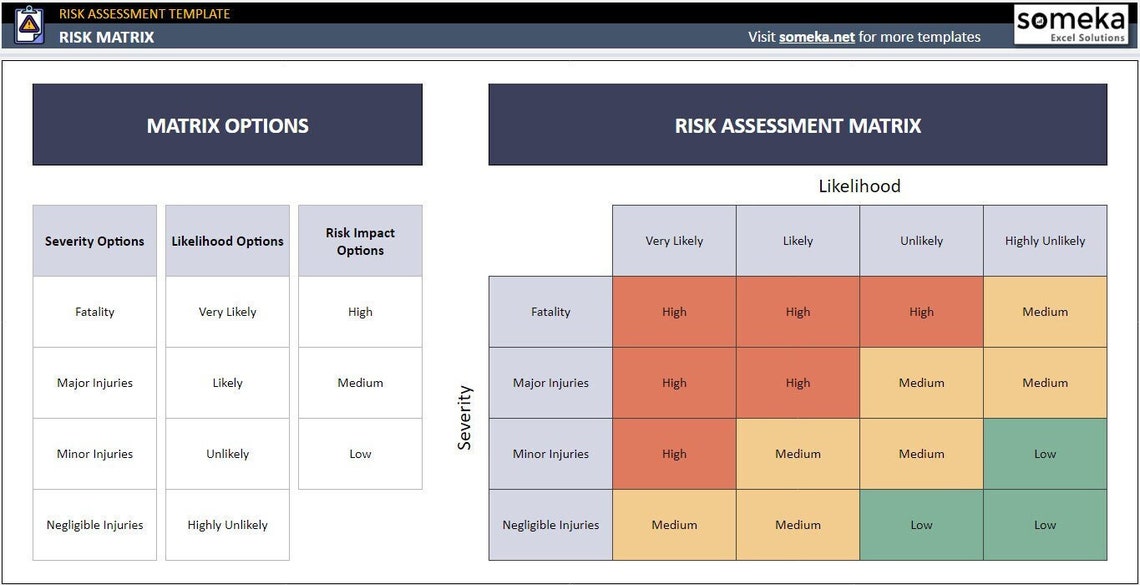
Task: Click the Low cell for Negligible Injuries Unlikely
Action: pos(921,524)
